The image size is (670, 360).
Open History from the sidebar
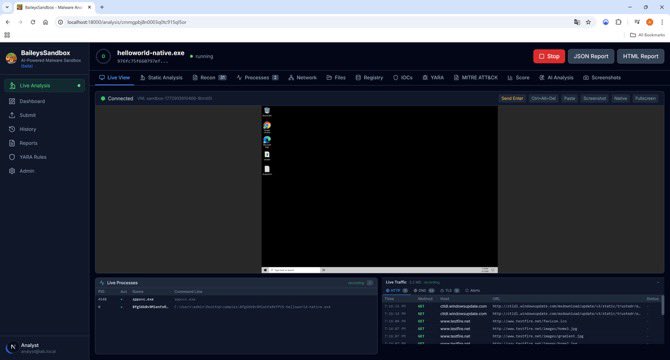44,129
